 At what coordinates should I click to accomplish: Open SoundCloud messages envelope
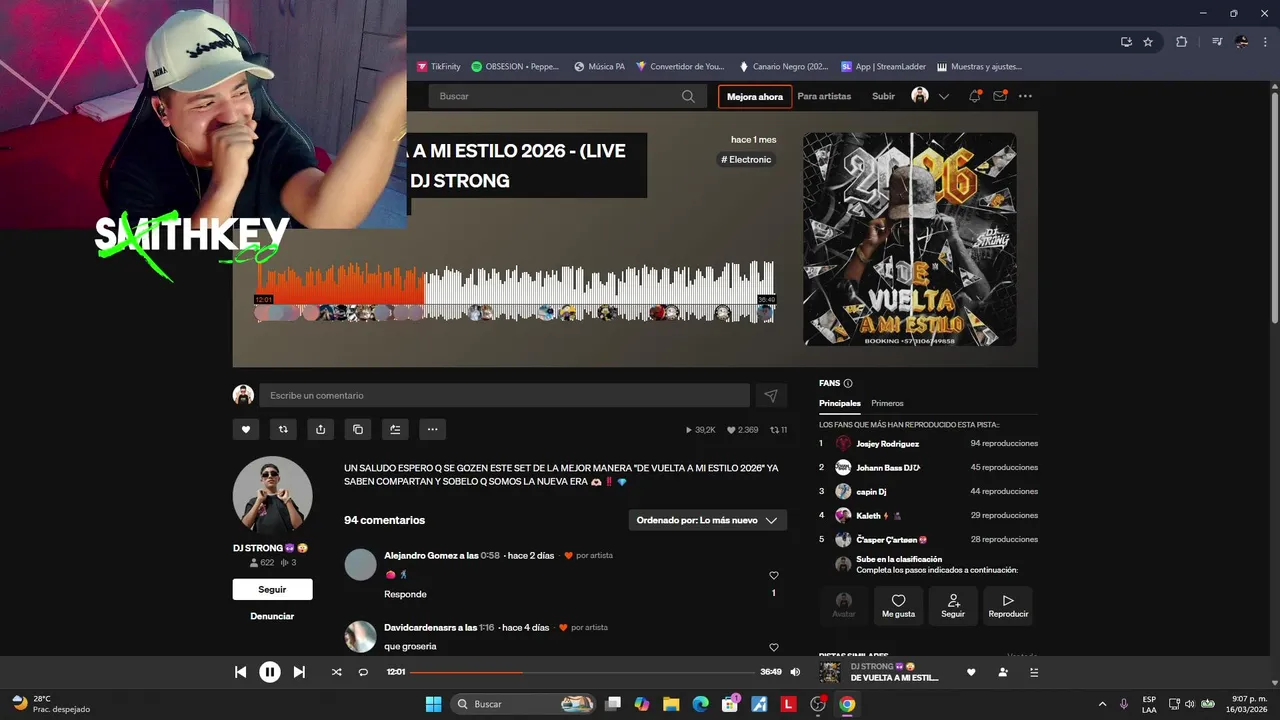pos(1000,96)
